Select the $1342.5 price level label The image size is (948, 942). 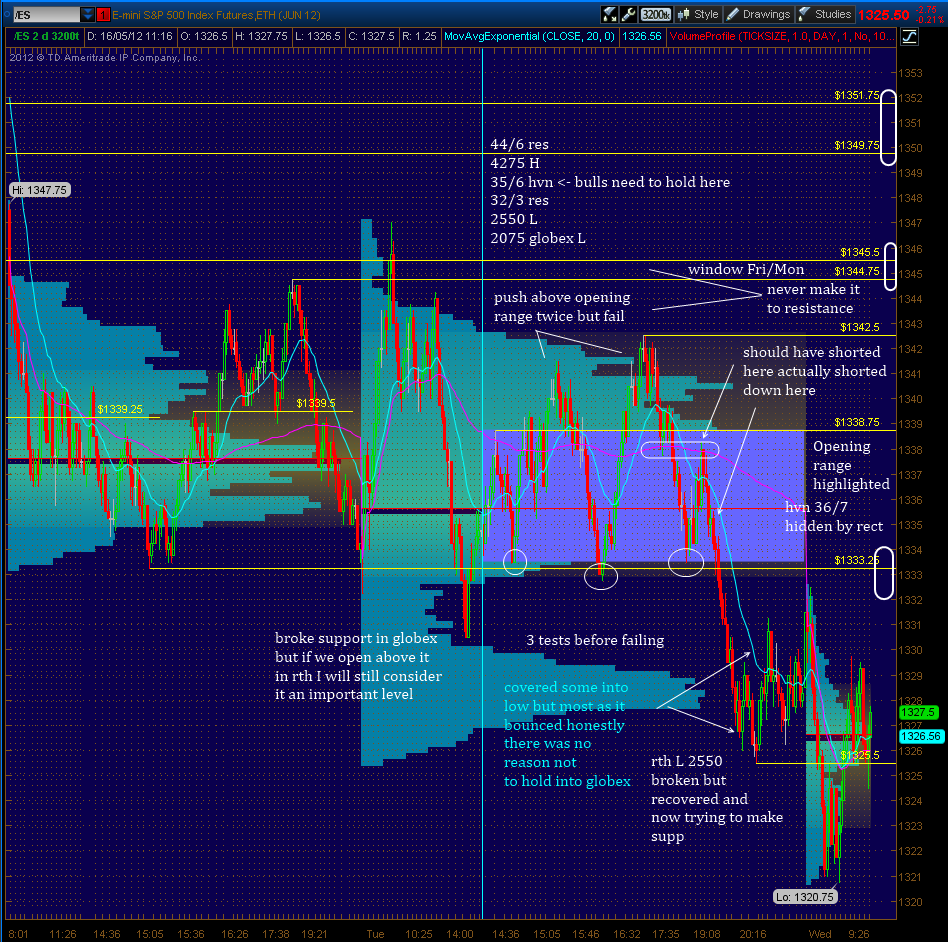(860, 327)
